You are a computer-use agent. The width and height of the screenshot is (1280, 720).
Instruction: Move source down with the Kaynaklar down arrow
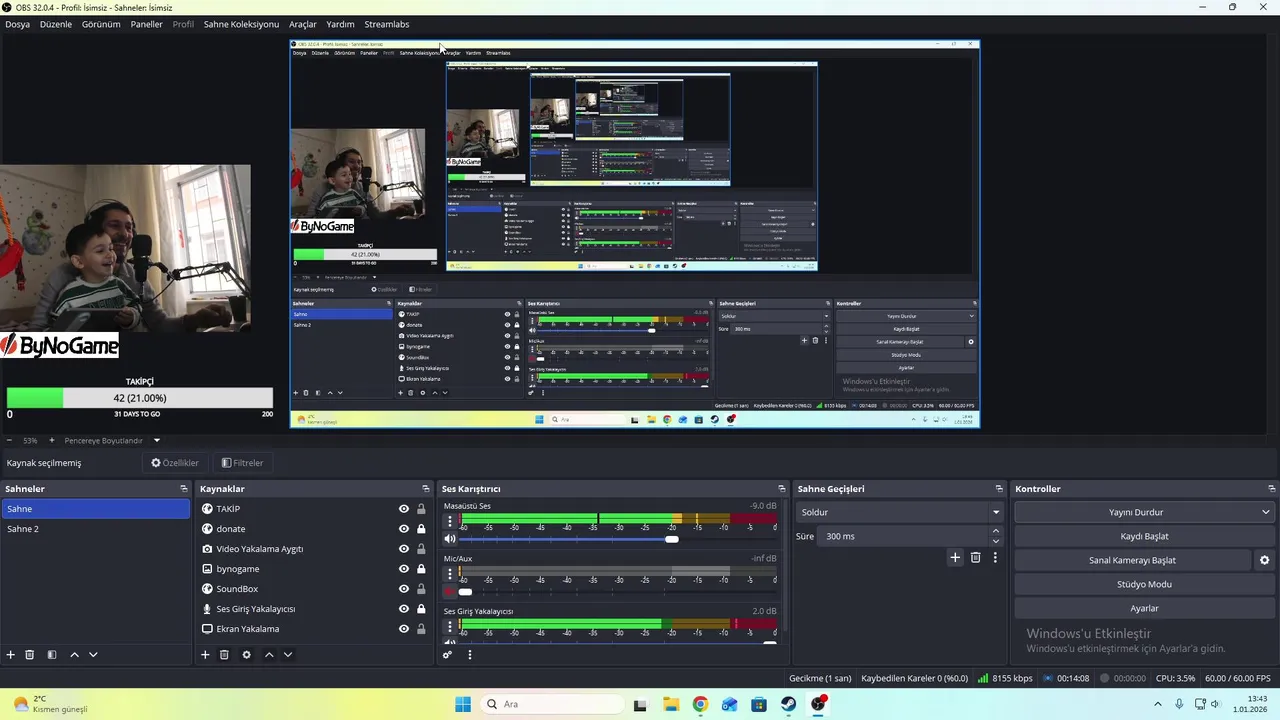tap(288, 655)
